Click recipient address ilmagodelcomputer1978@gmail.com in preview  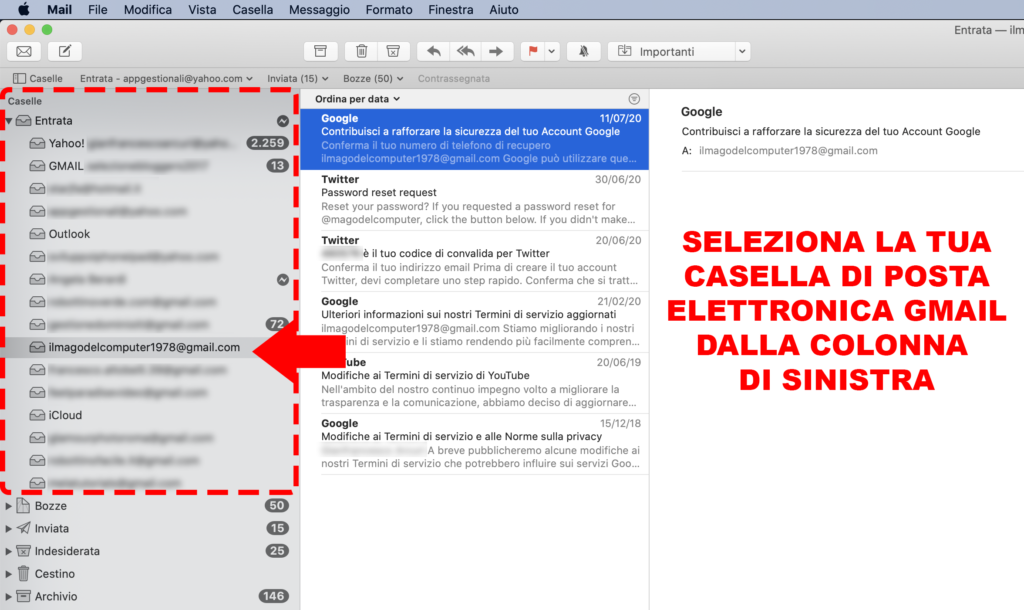click(788, 151)
